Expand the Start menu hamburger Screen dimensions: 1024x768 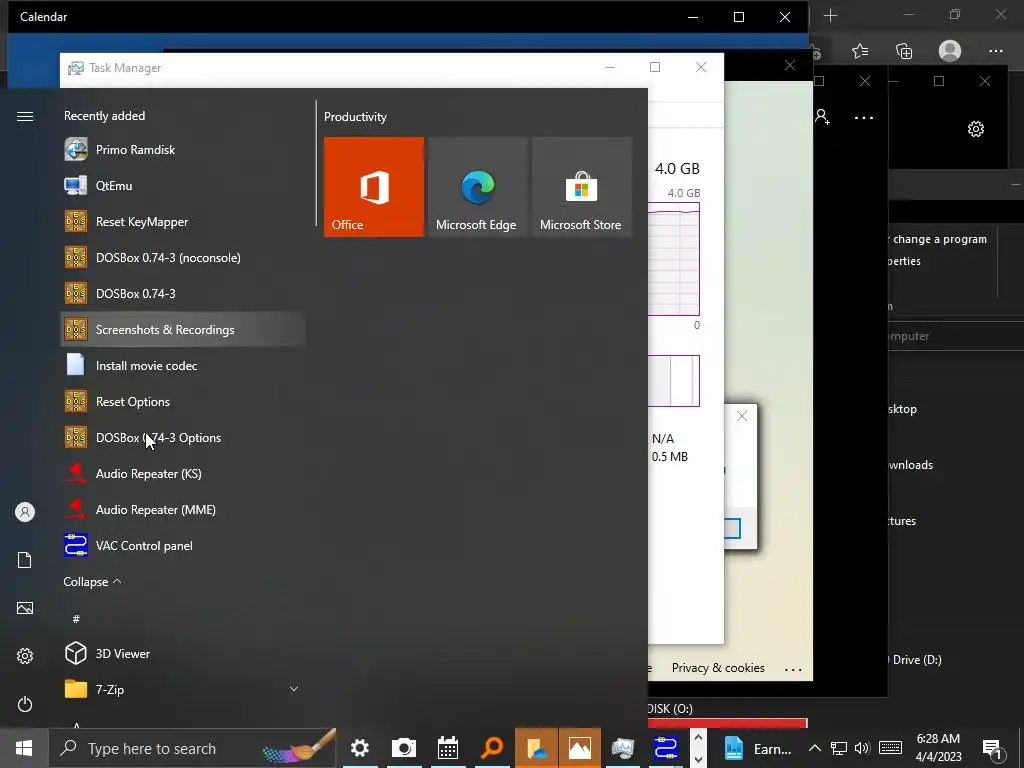pos(25,116)
